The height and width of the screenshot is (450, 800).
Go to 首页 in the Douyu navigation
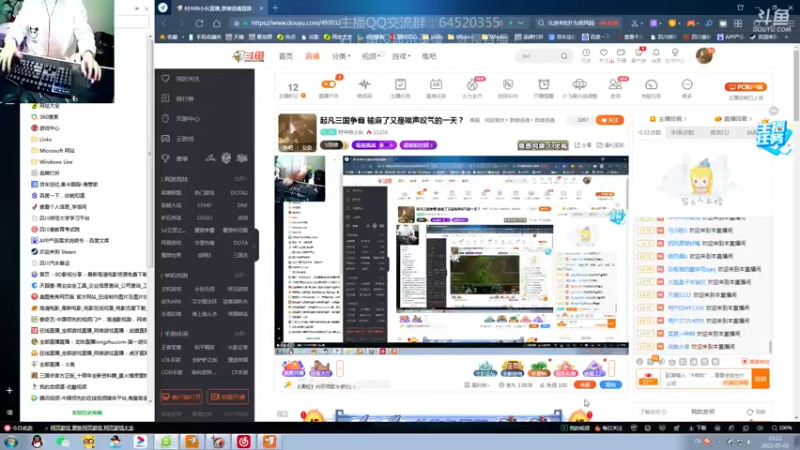point(286,56)
